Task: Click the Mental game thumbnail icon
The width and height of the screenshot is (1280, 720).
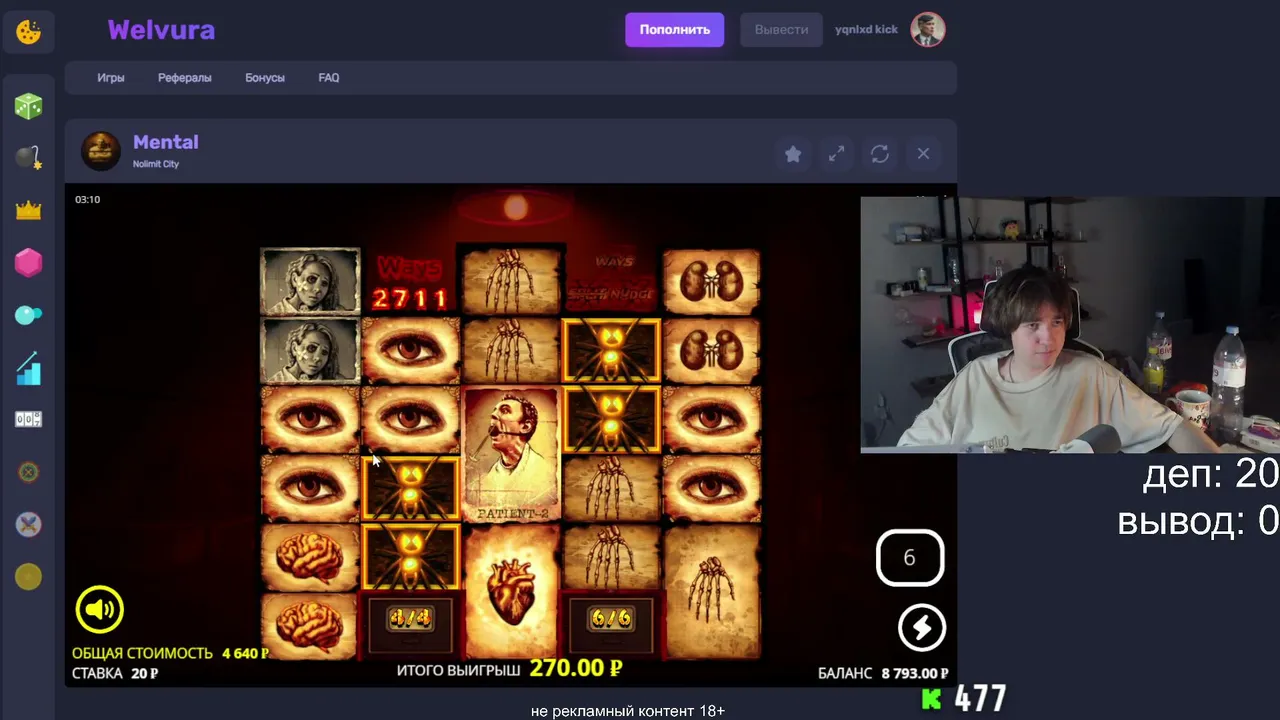Action: (101, 151)
